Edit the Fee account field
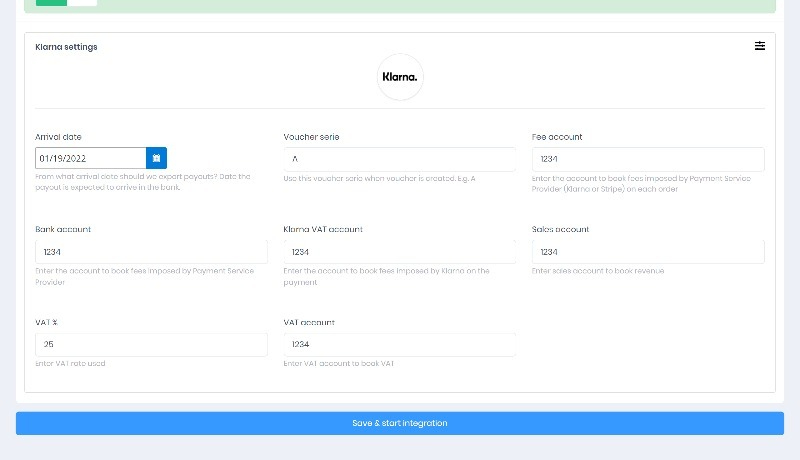This screenshot has width=800, height=460. [x=648, y=159]
